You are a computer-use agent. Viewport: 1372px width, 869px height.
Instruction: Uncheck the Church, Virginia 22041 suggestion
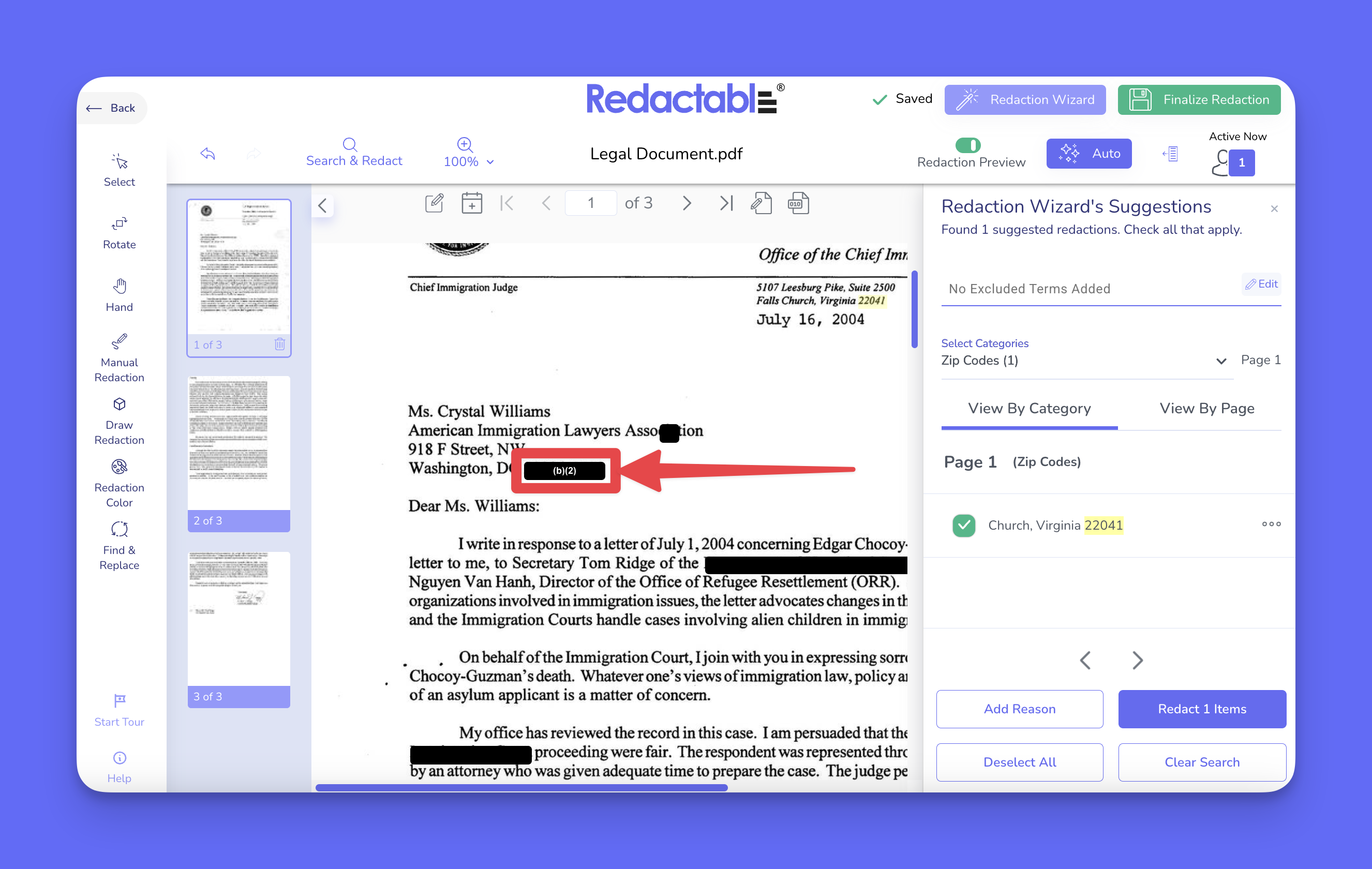[963, 525]
